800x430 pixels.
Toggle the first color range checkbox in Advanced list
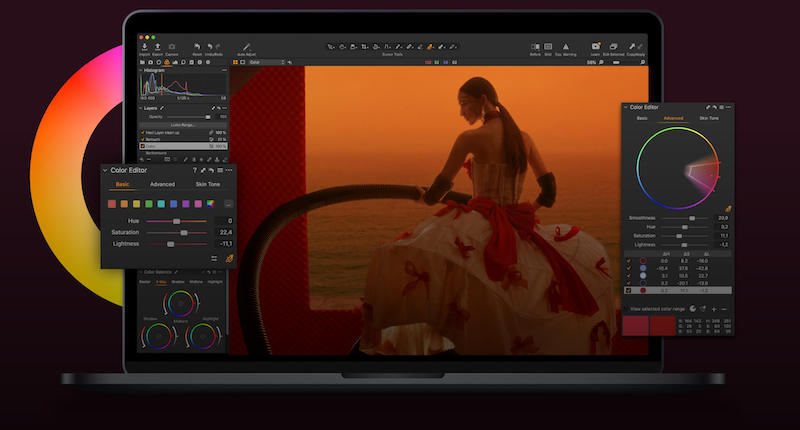[628, 261]
